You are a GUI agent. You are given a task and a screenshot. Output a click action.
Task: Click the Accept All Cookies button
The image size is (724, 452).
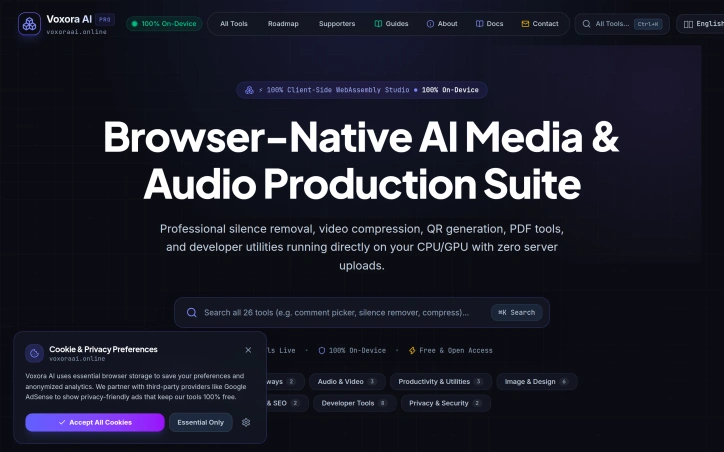click(95, 422)
